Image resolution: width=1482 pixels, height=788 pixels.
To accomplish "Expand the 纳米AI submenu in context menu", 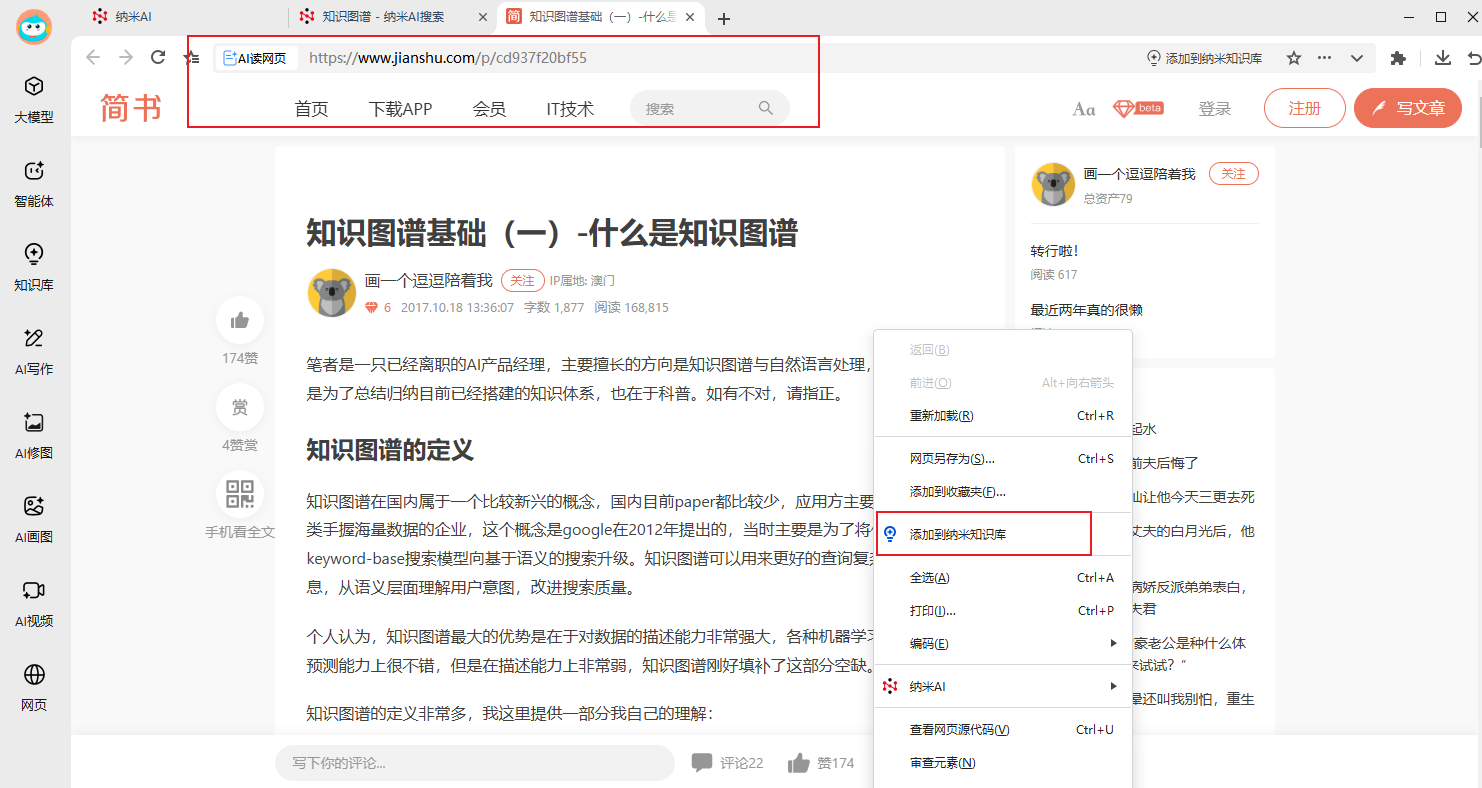I will [1003, 687].
